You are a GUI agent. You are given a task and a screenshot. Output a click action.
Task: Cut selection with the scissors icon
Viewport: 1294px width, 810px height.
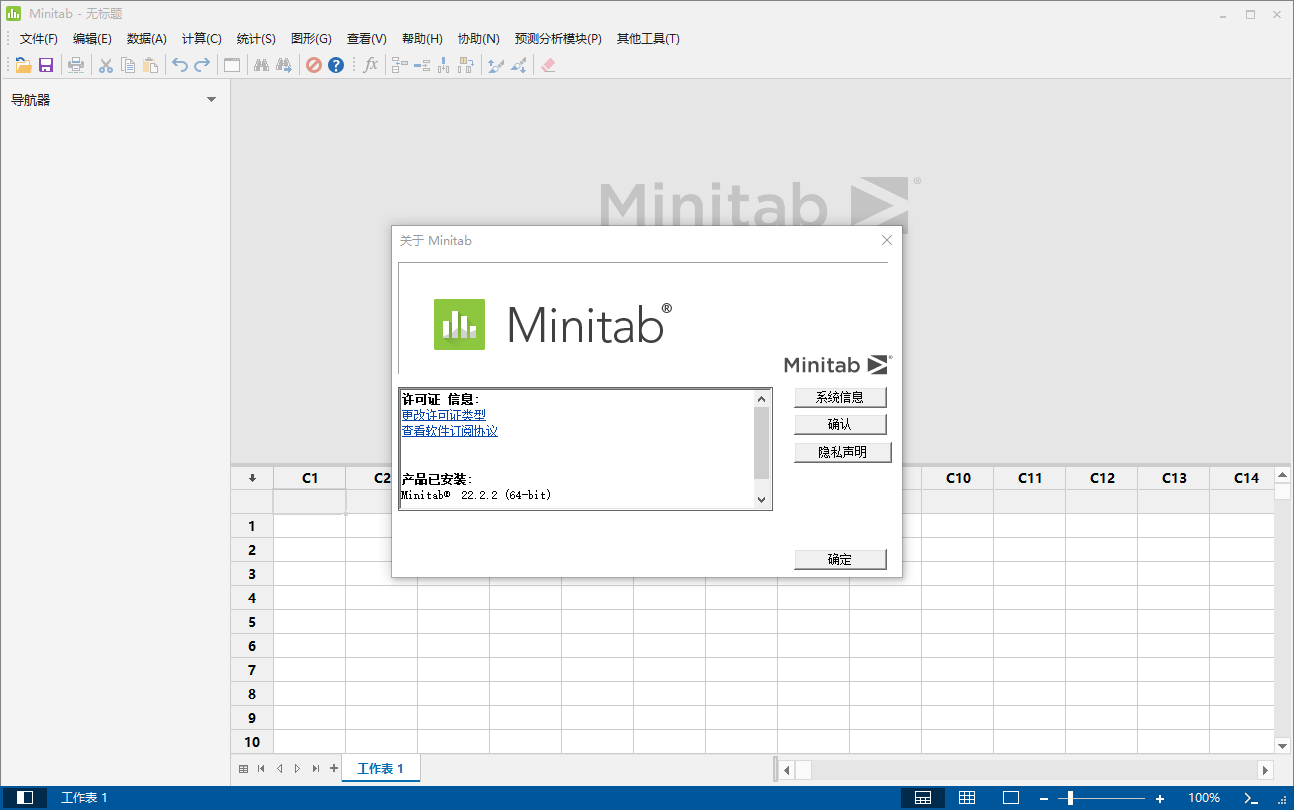pyautogui.click(x=105, y=65)
